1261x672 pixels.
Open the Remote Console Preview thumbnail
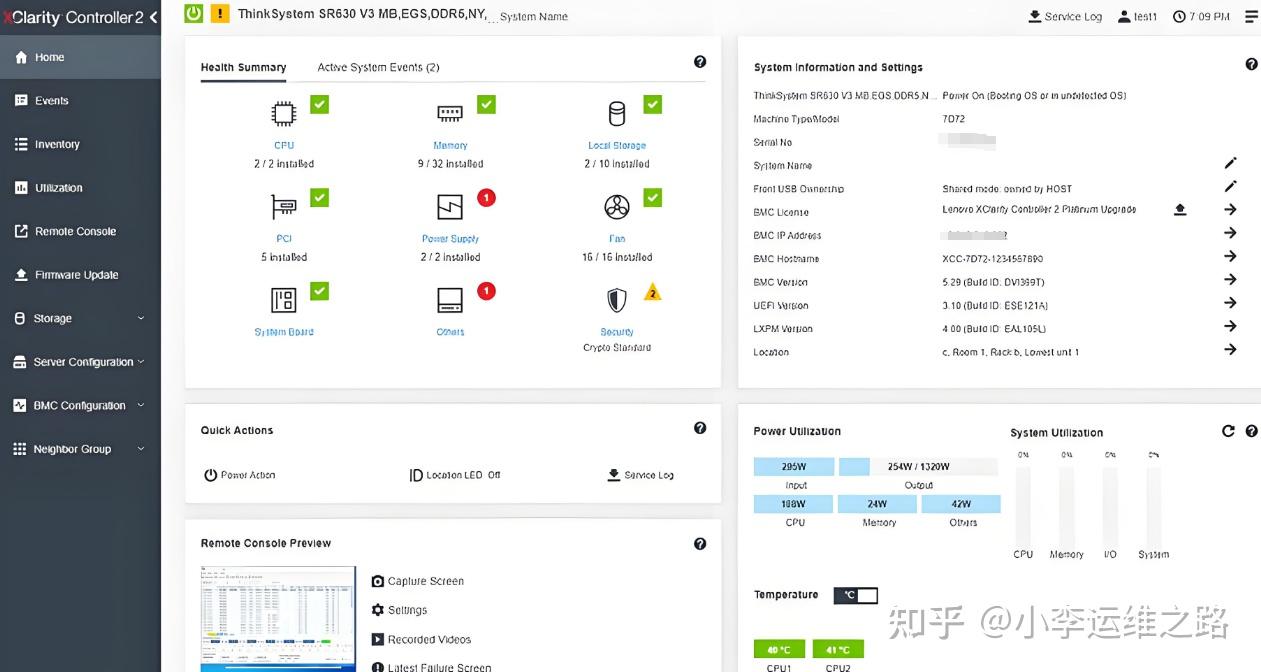[x=278, y=619]
